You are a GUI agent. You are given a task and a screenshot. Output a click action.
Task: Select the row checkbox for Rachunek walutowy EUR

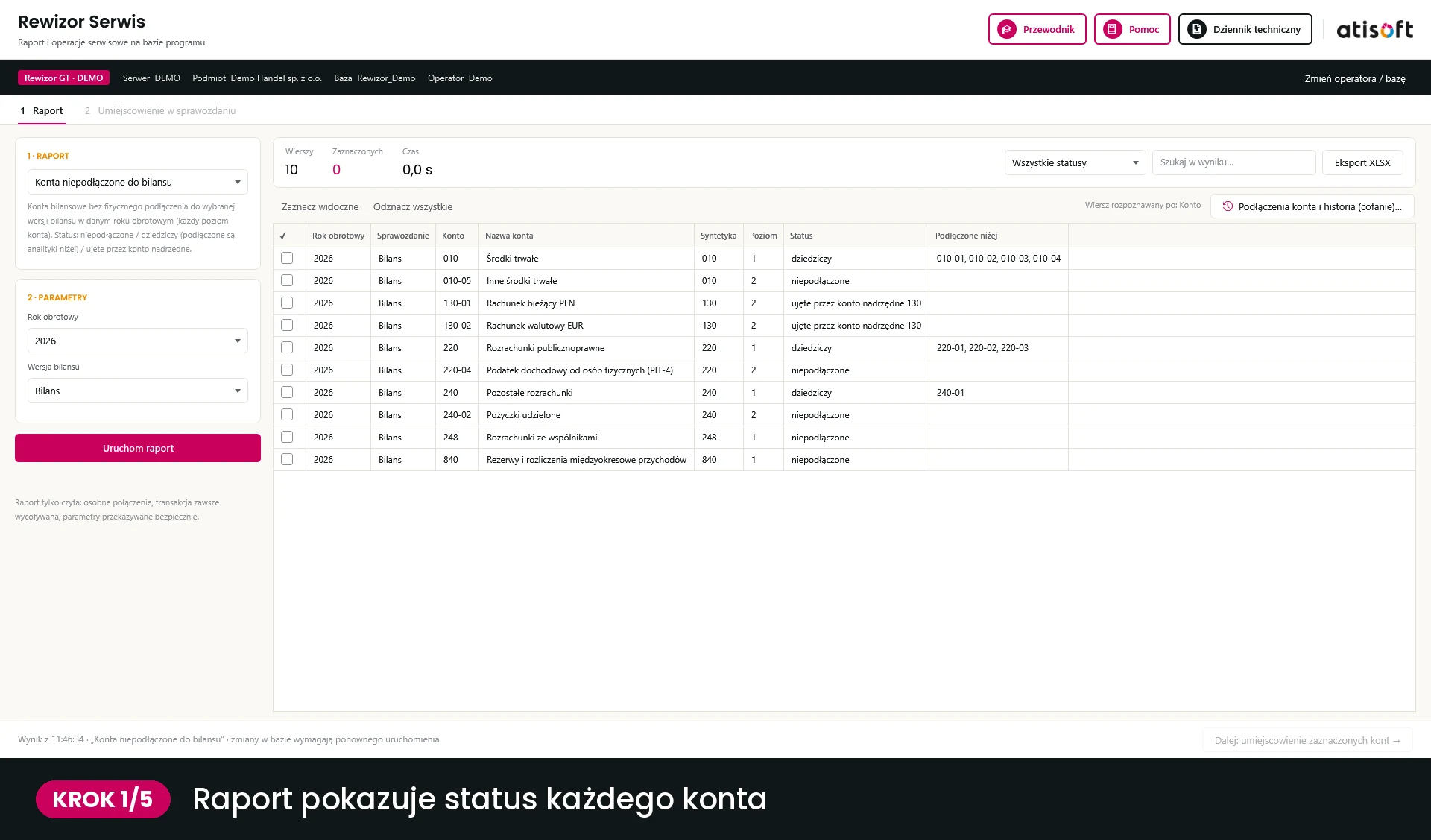coord(287,325)
